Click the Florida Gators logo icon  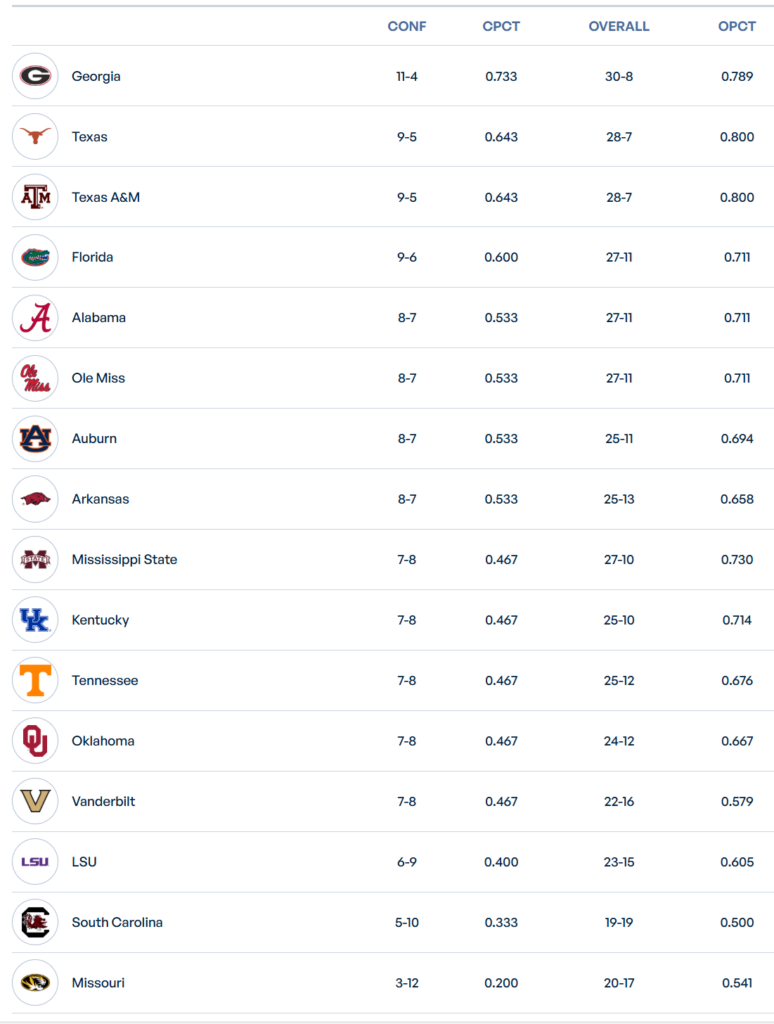point(35,258)
